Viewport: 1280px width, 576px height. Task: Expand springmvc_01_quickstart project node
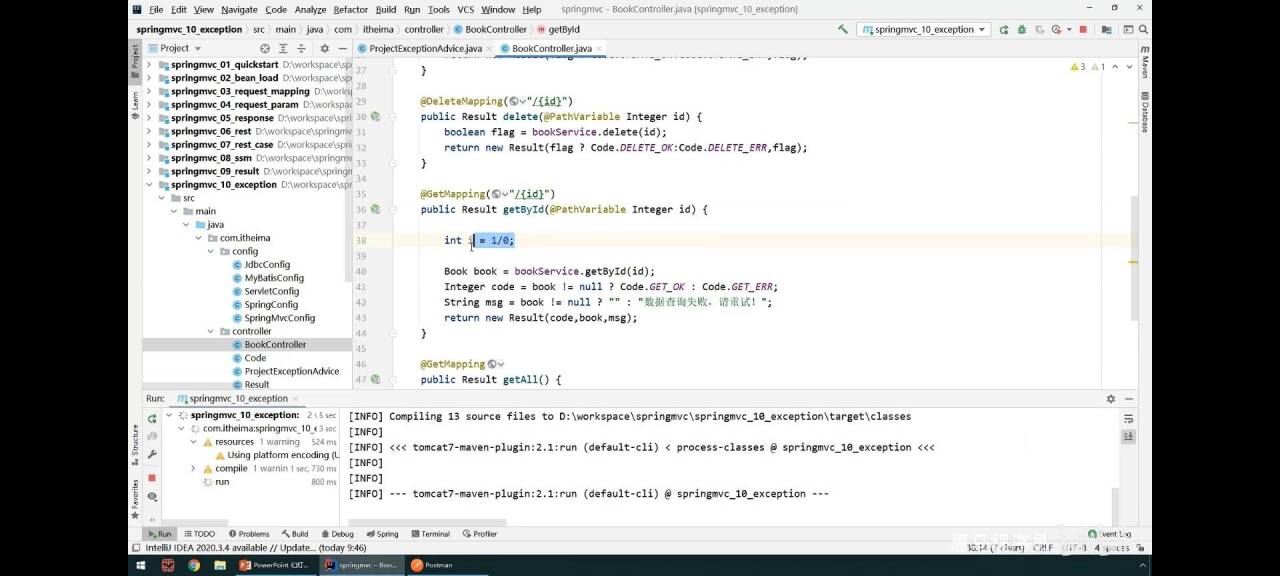[150, 65]
